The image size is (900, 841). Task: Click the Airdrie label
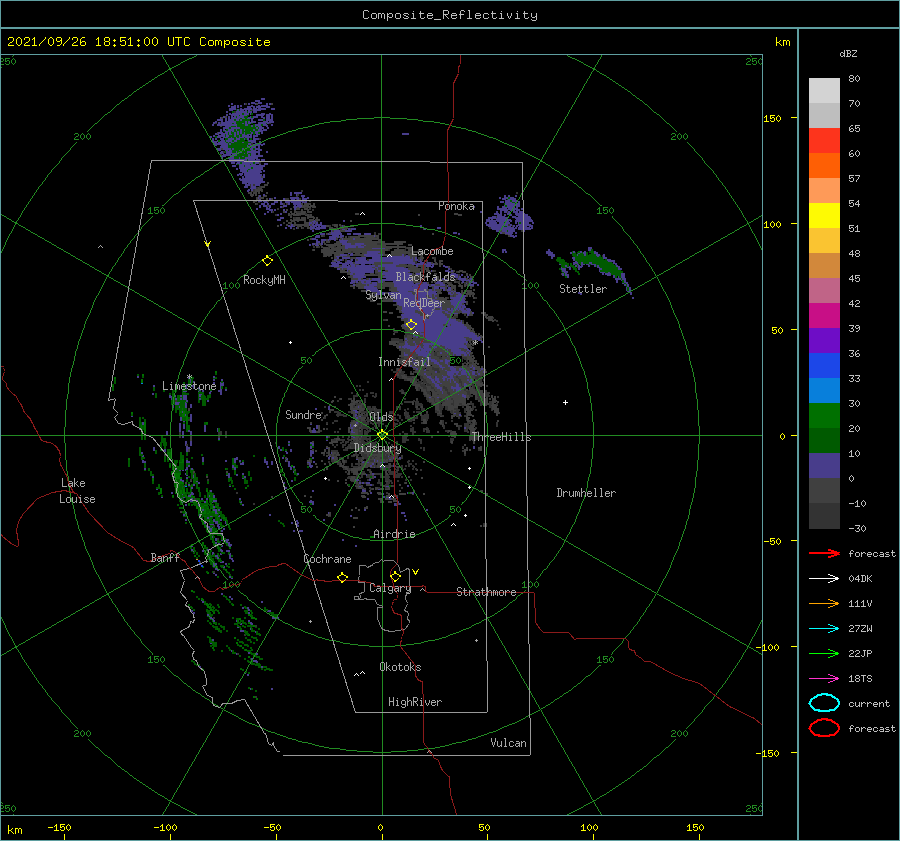click(x=394, y=534)
